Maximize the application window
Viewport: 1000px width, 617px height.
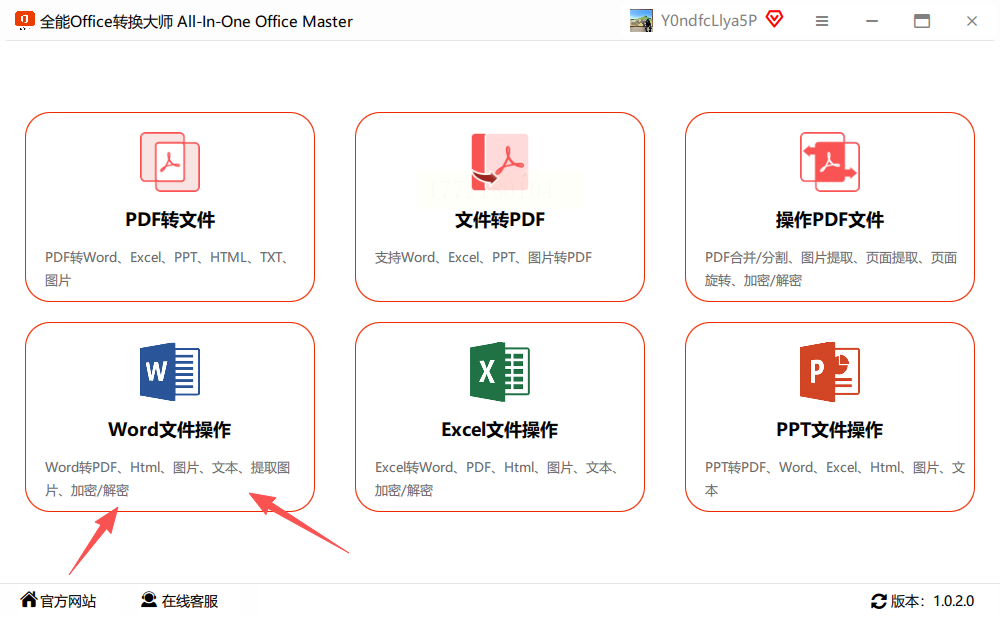(922, 21)
